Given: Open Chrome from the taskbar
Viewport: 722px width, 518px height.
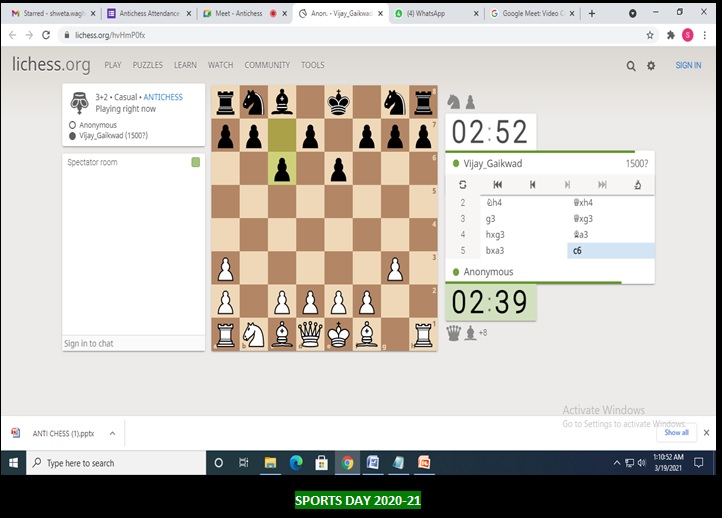Looking at the screenshot, I should 348,463.
